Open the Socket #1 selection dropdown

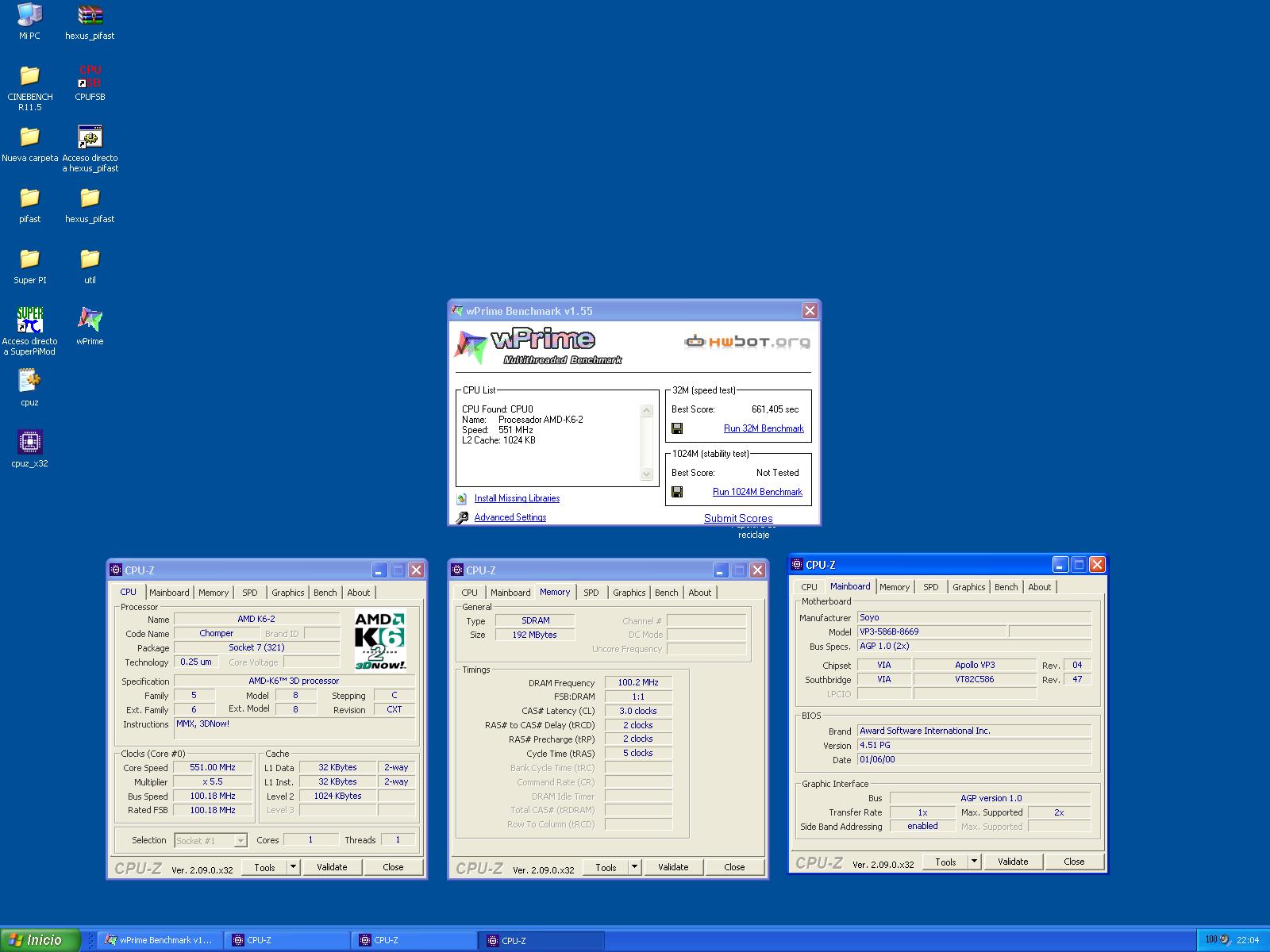click(x=210, y=840)
